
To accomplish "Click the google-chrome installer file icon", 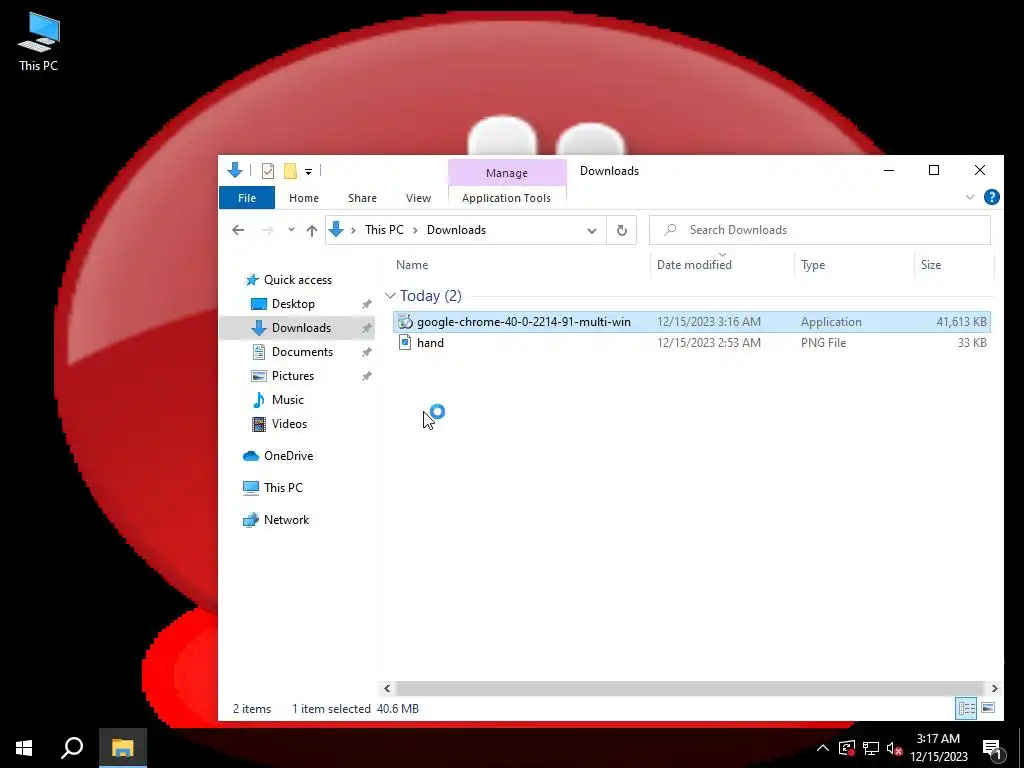I will pos(405,321).
